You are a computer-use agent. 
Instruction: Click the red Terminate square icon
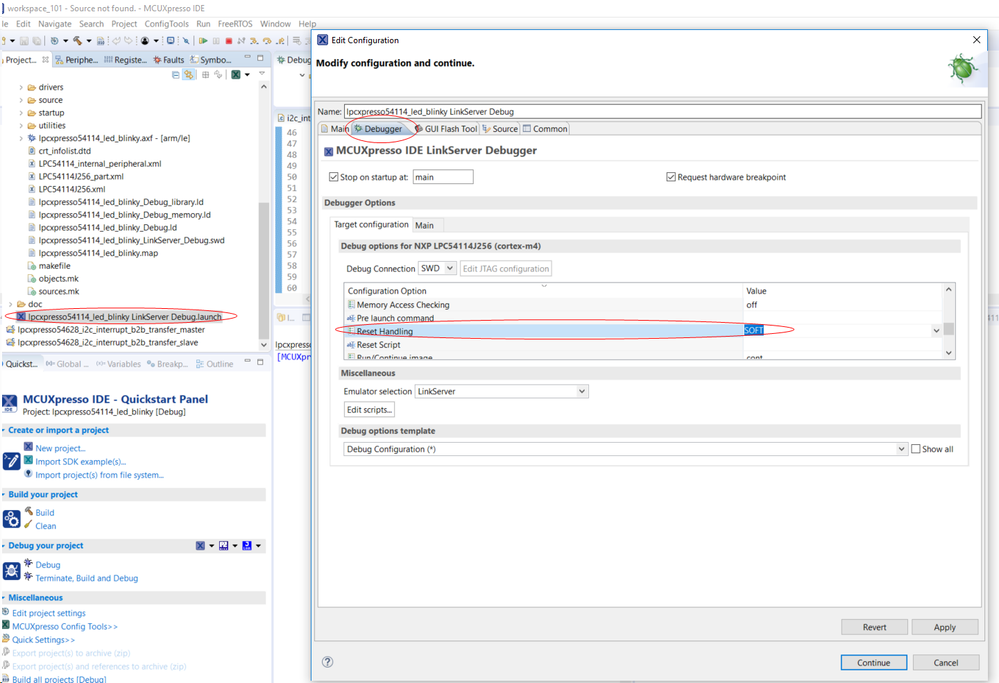(229, 41)
